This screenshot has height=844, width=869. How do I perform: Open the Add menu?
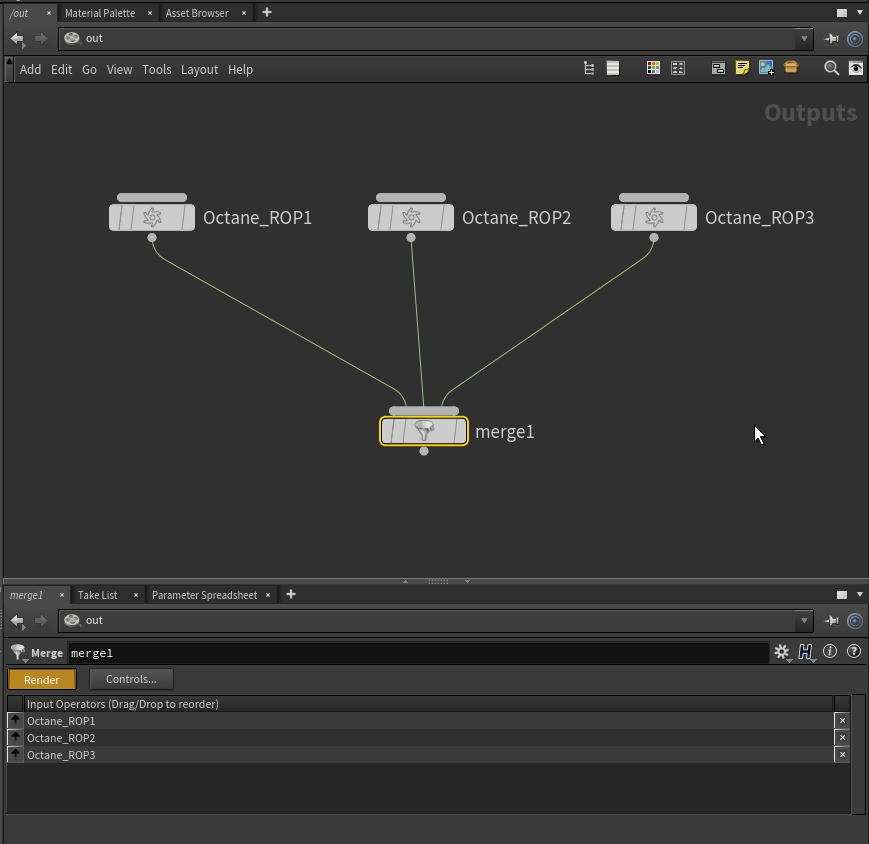point(30,69)
